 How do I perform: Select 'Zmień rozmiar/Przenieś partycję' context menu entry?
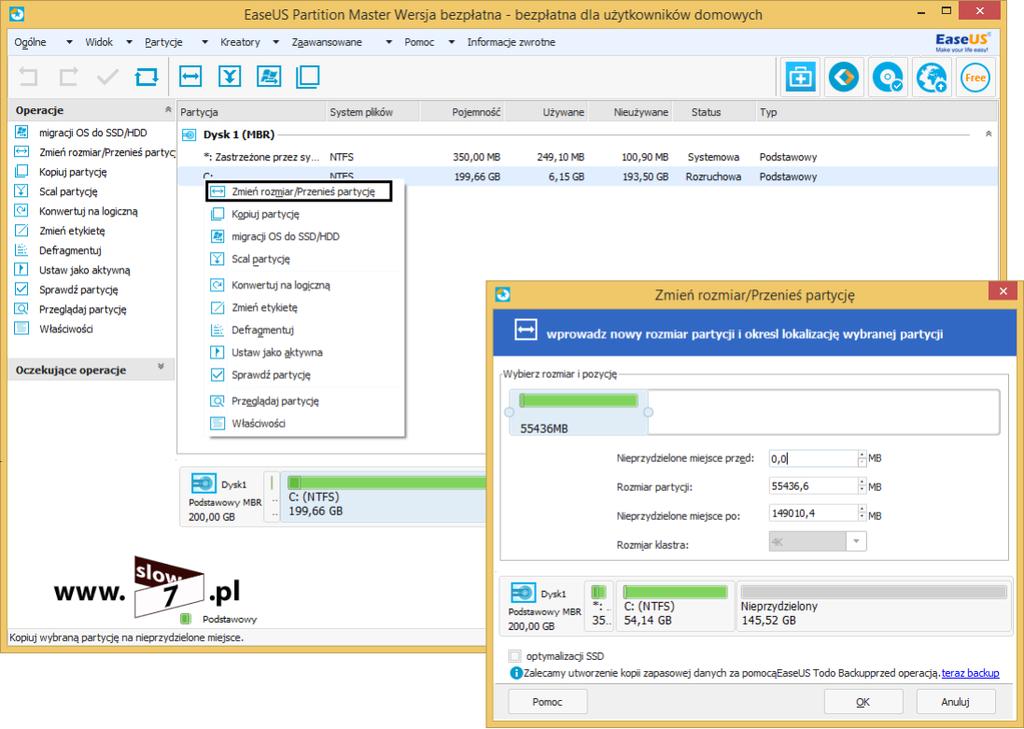[x=298, y=191]
